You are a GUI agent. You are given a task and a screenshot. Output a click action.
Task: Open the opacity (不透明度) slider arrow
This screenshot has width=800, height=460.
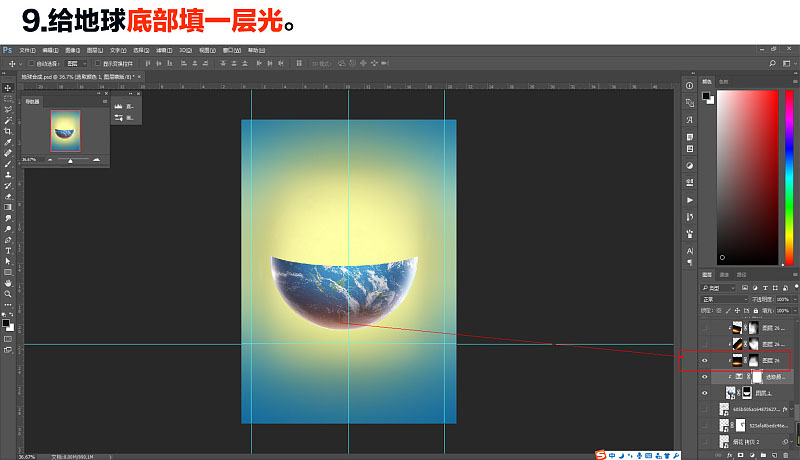pos(795,299)
